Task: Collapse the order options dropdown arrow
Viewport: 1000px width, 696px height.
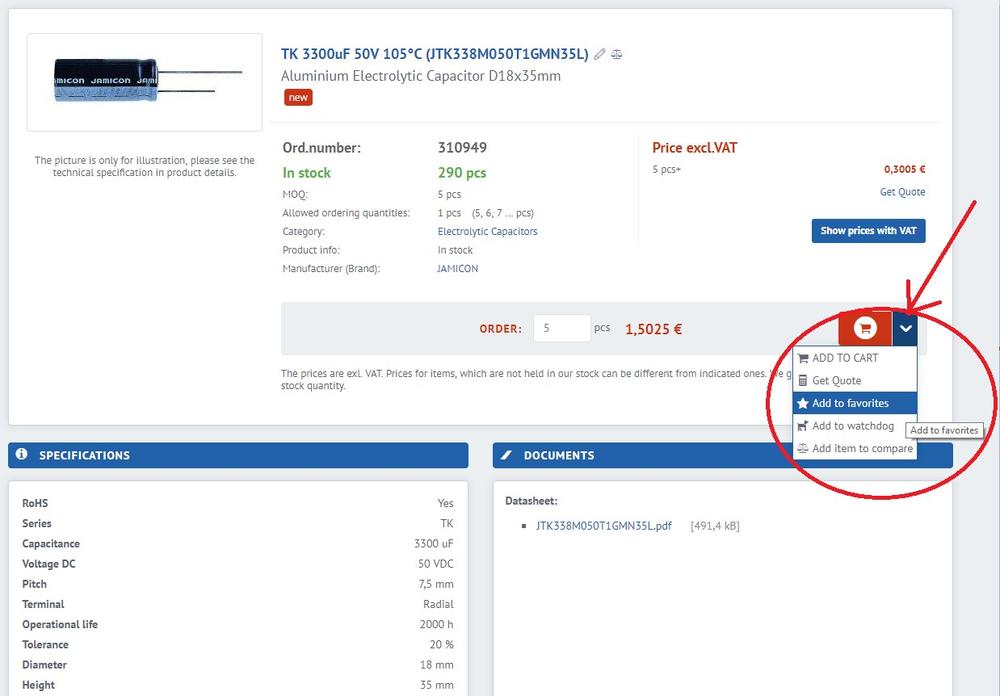Action: pos(905,329)
